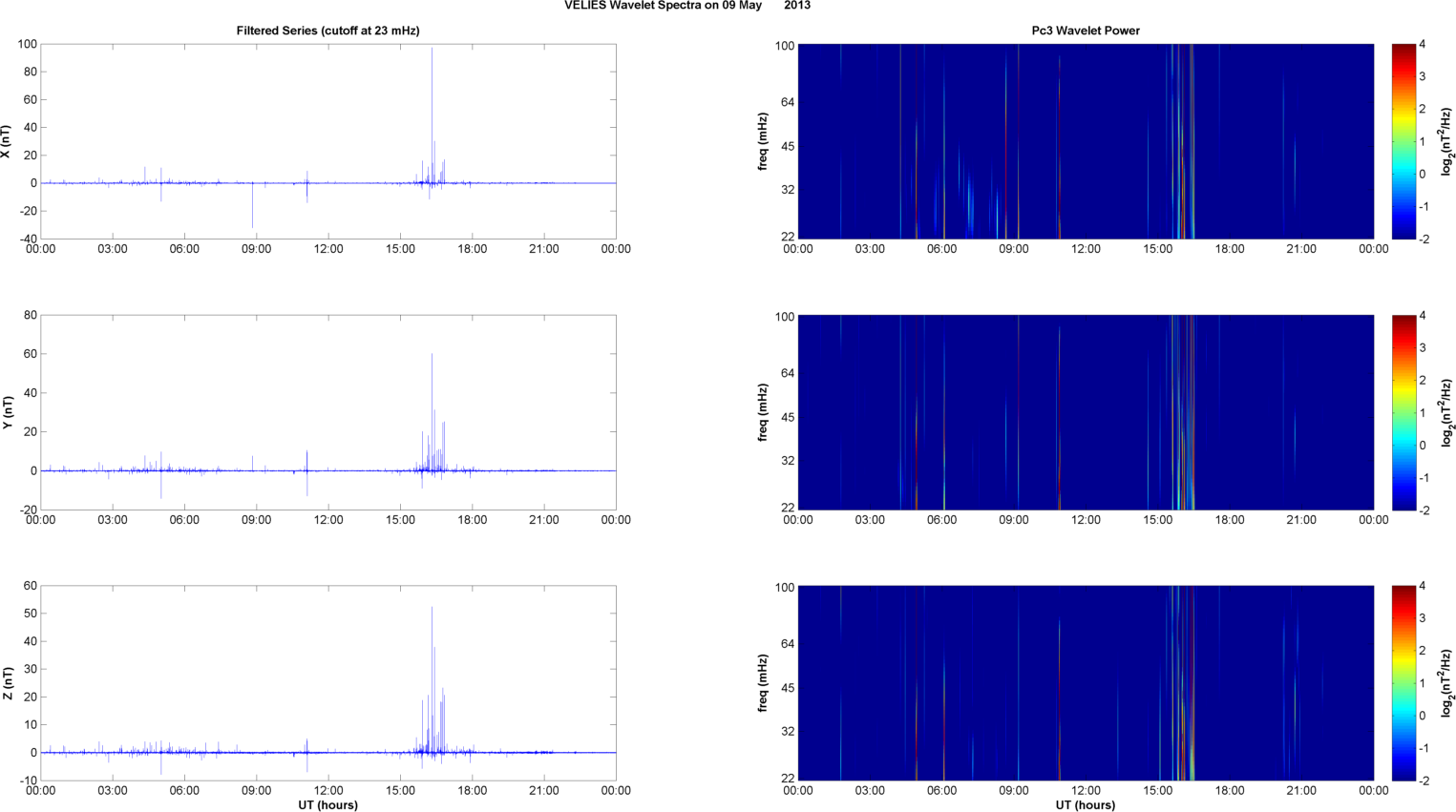Click "freq (mHz)" label of the middle spectrogram
The width and height of the screenshot is (1456, 812).
click(763, 412)
